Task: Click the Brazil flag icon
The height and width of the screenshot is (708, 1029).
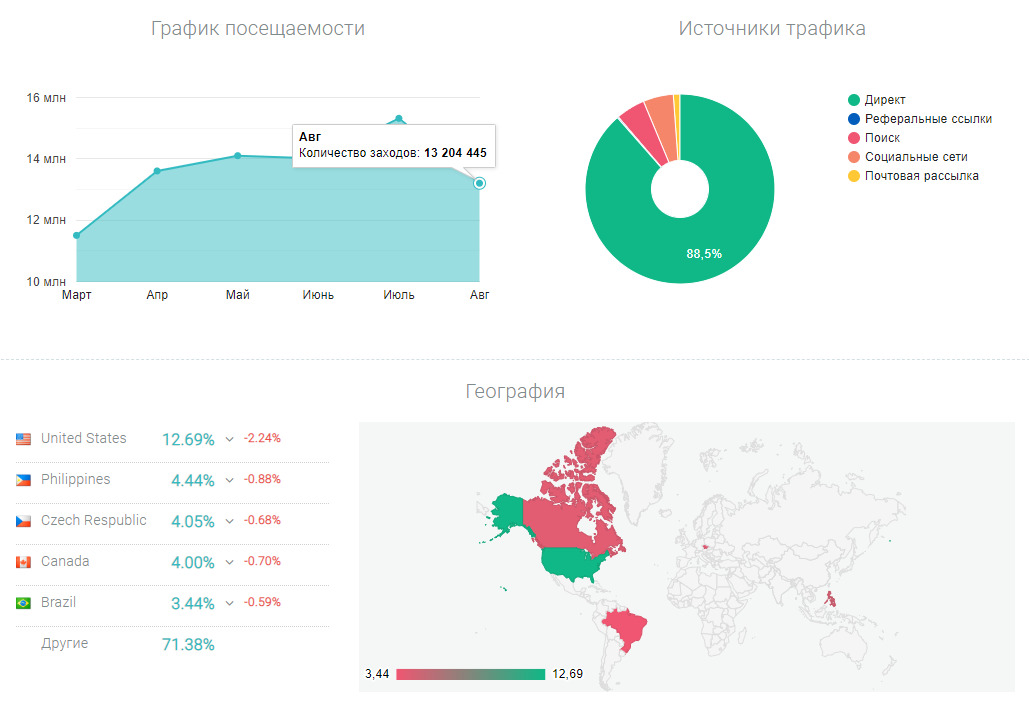Action: pos(24,603)
